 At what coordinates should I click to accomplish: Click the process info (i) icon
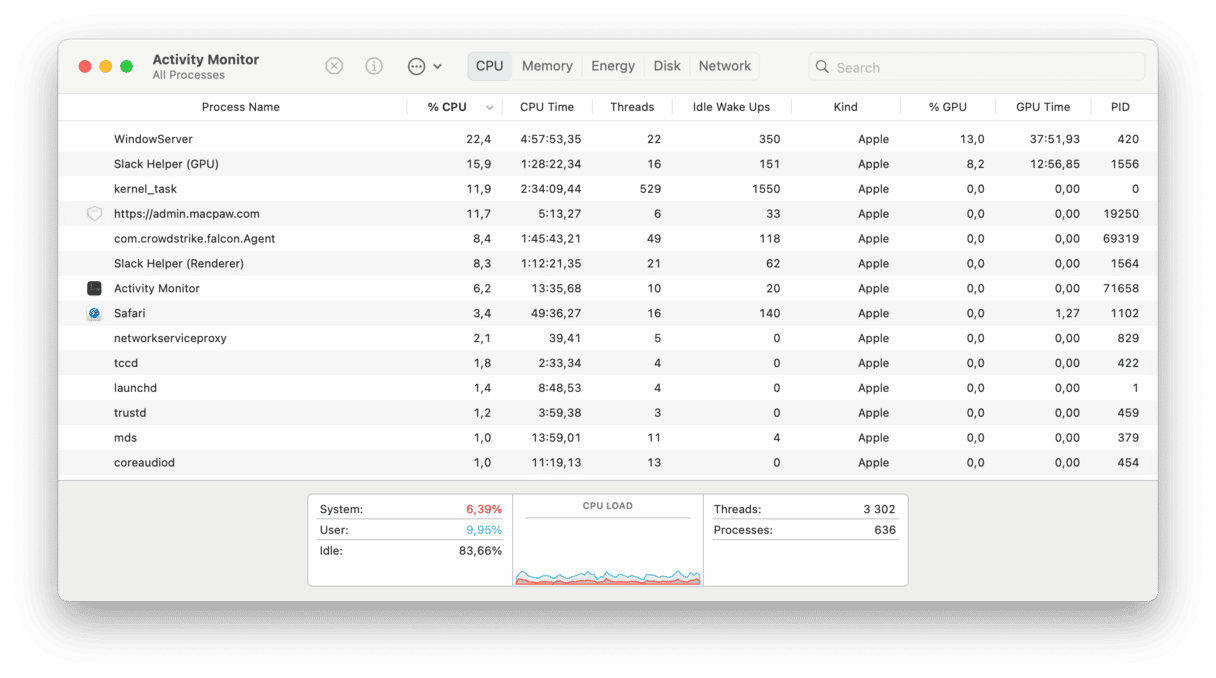coord(374,66)
